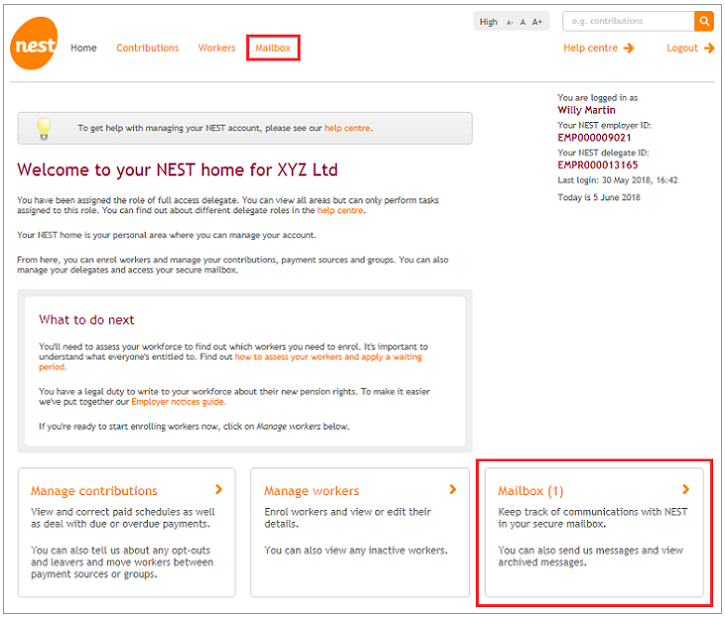
Task: Click the light bulb tip icon
Action: [44, 129]
